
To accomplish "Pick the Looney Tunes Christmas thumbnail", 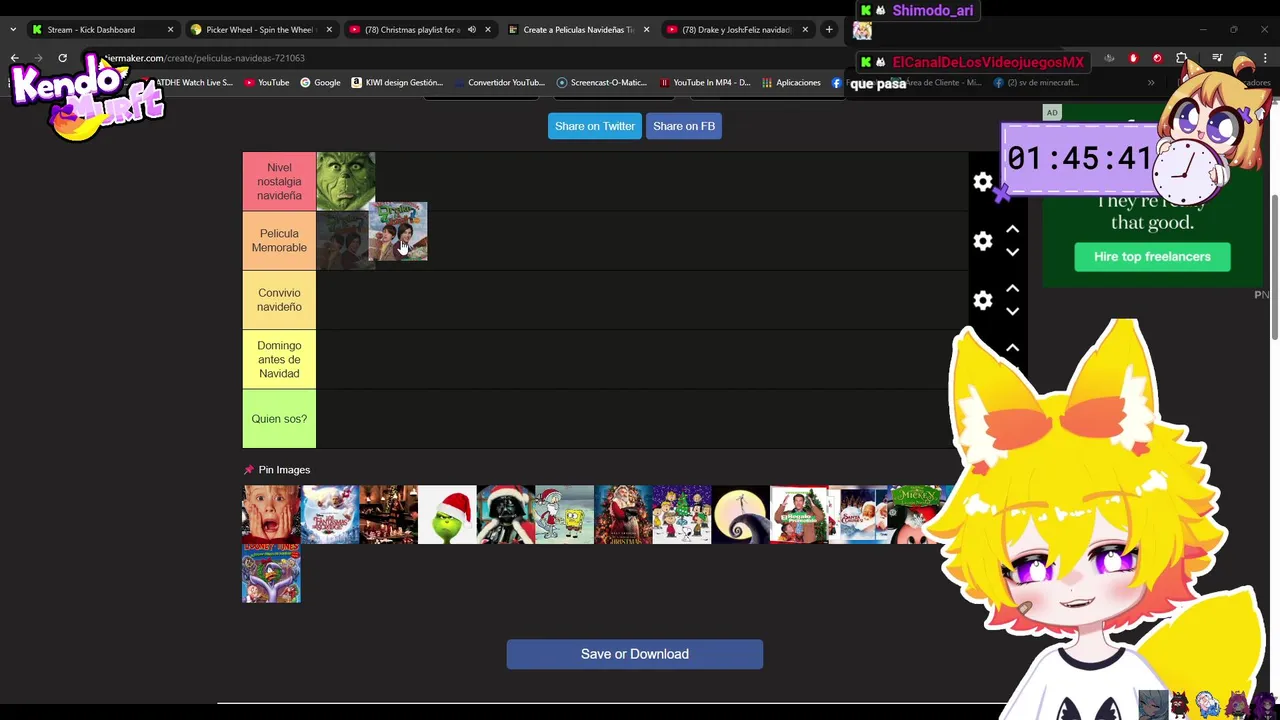I will tap(271, 574).
